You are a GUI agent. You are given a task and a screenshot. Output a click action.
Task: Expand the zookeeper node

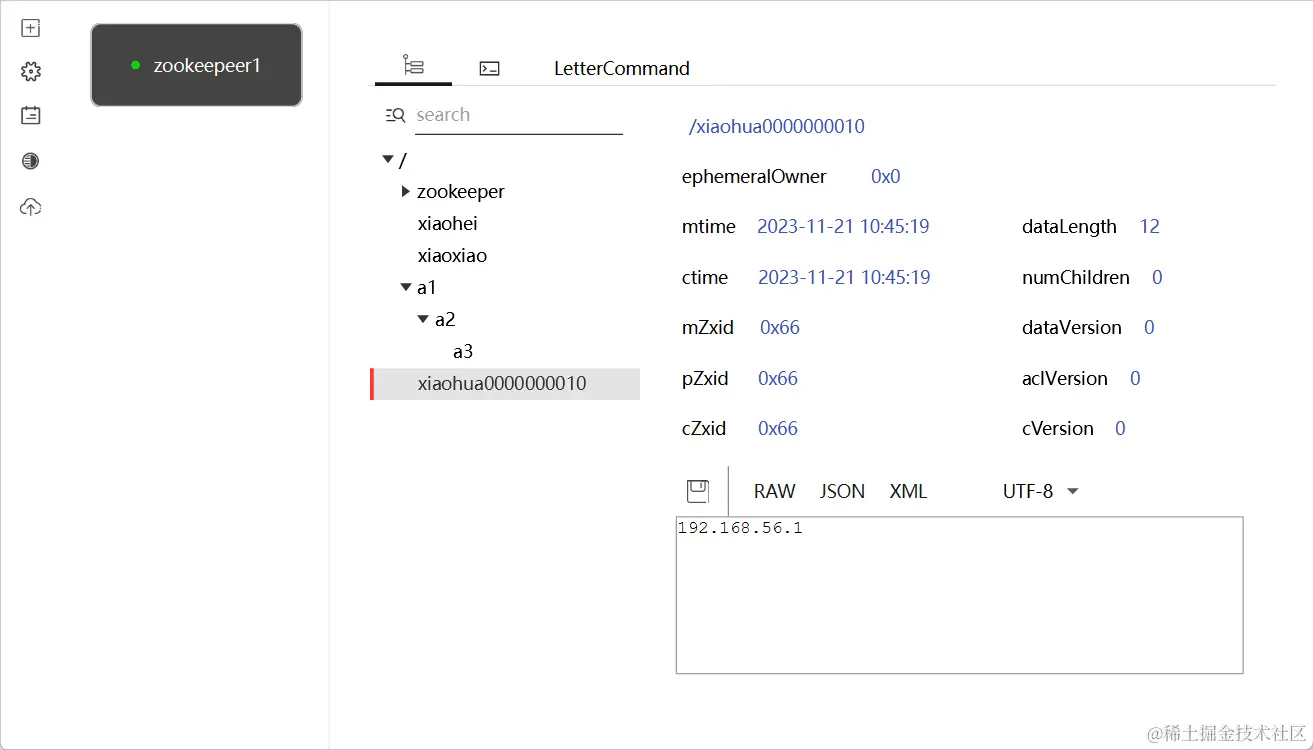coord(405,191)
